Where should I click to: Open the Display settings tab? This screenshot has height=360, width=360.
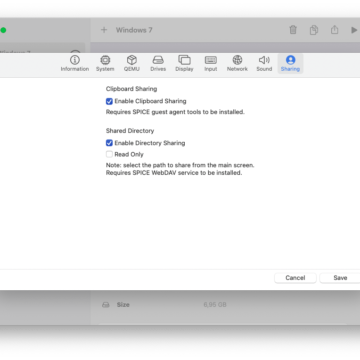[184, 63]
